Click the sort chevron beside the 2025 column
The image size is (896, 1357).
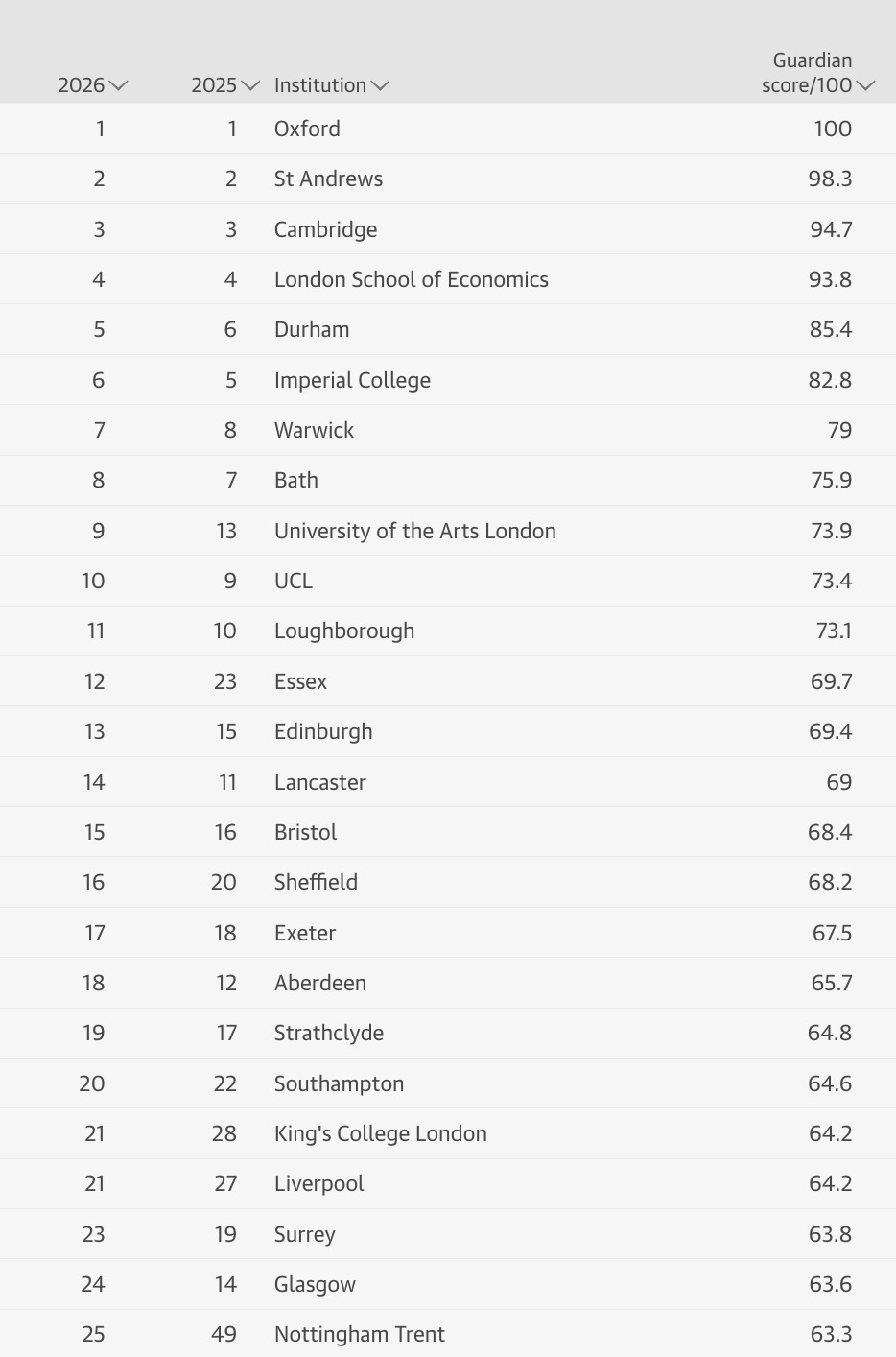pyautogui.click(x=249, y=85)
